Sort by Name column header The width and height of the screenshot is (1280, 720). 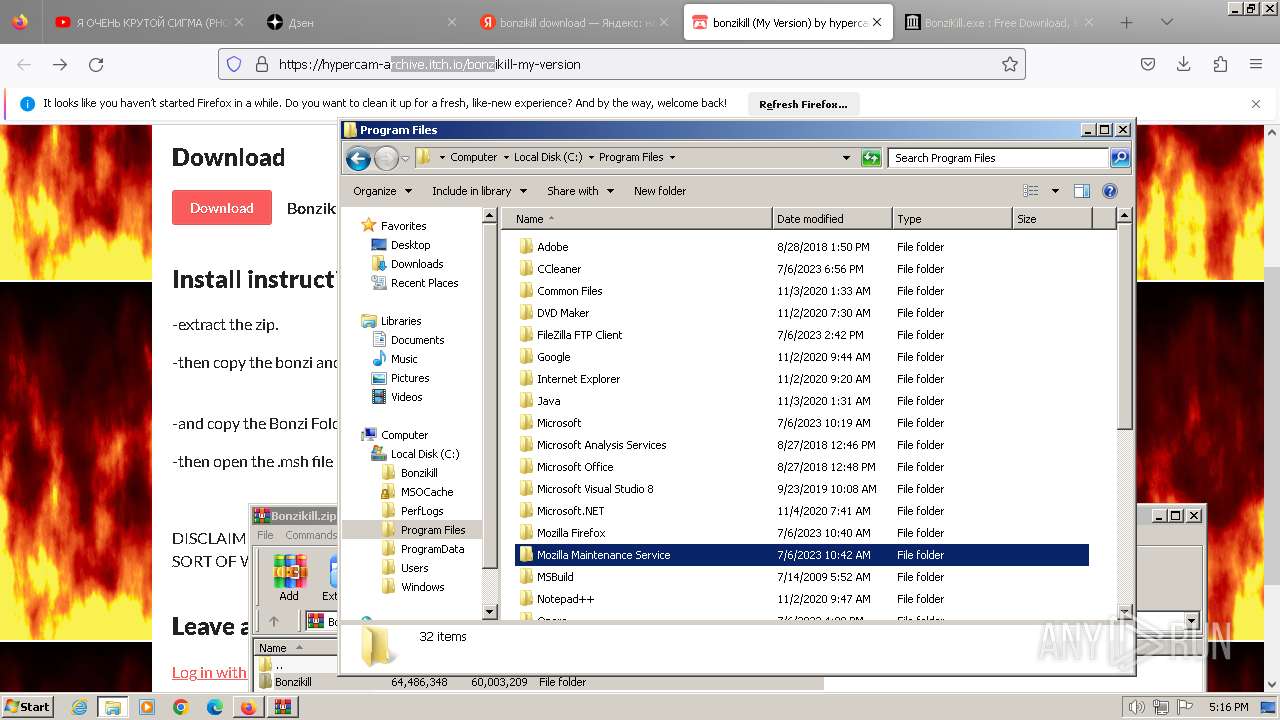pos(636,219)
